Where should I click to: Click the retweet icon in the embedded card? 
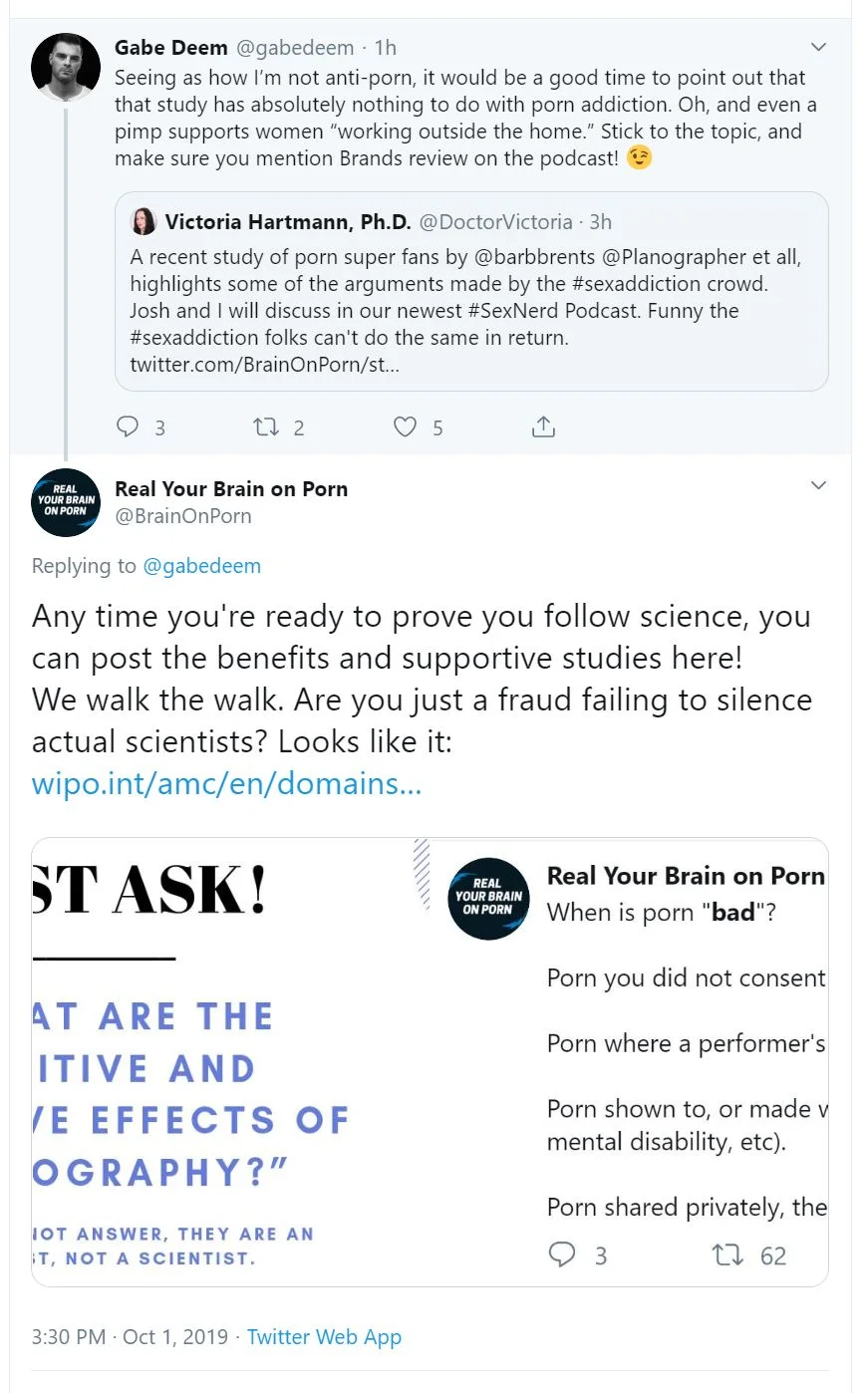(727, 1254)
